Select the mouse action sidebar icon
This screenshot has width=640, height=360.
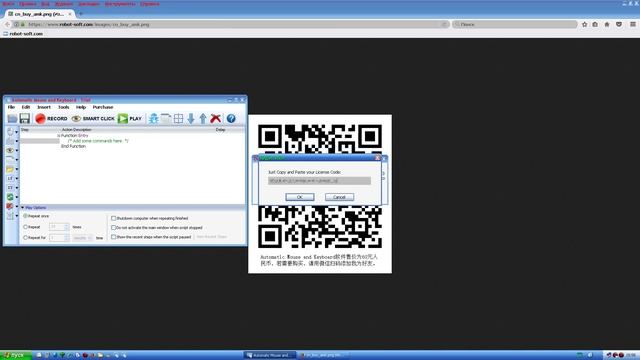[x=10, y=131]
